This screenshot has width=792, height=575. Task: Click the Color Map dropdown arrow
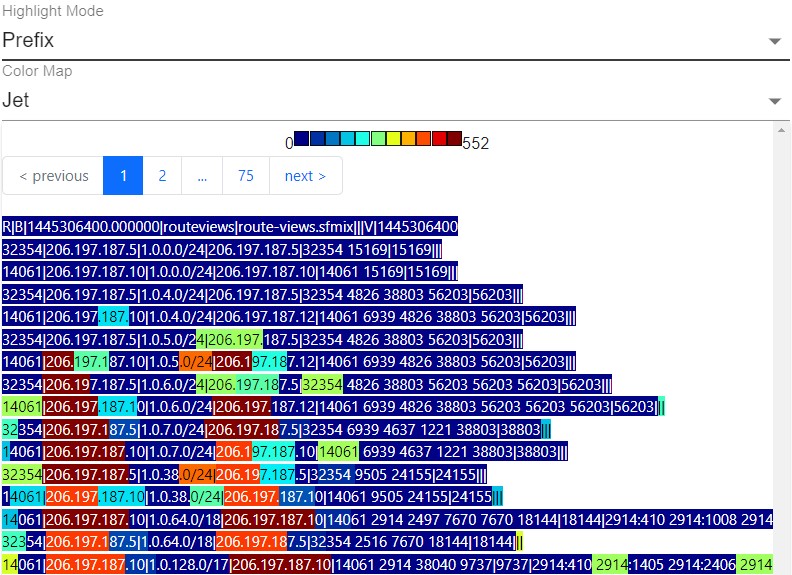coord(775,101)
